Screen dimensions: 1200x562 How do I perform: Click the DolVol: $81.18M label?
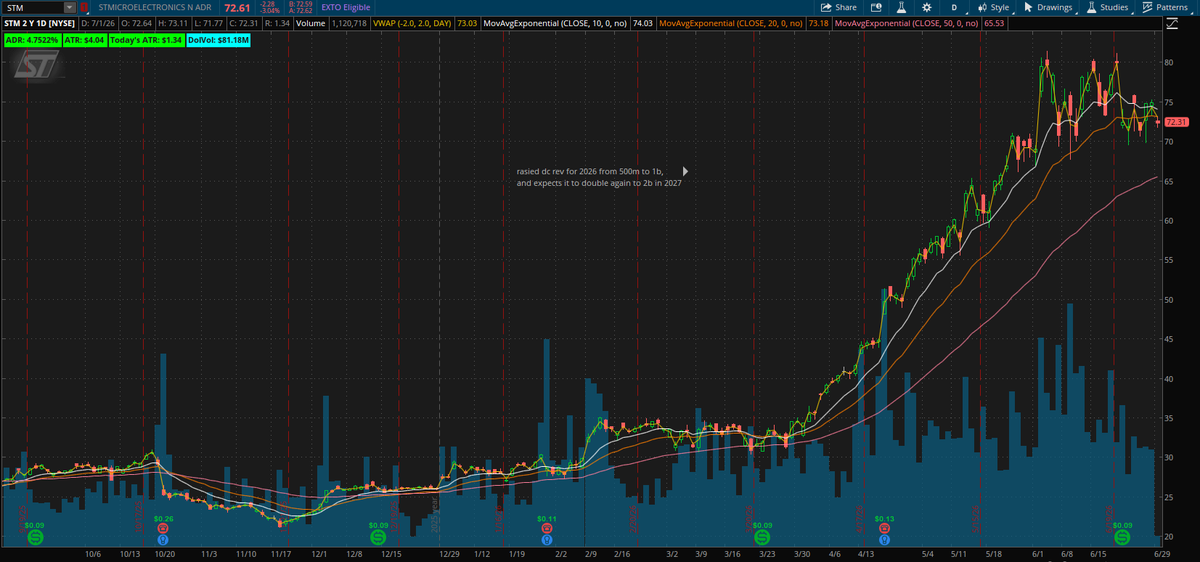click(x=218, y=41)
